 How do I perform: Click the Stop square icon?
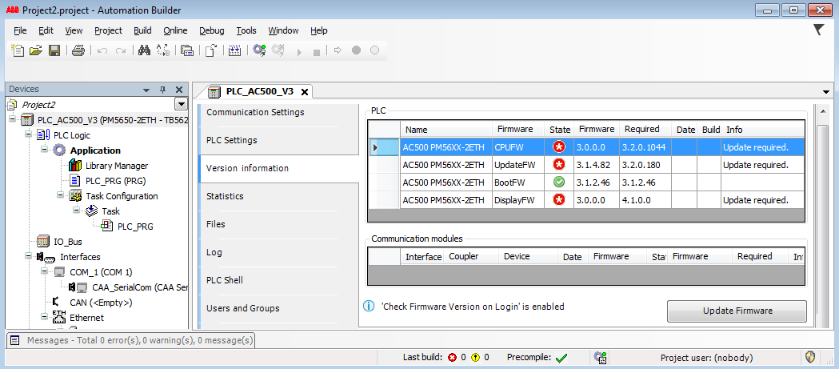(316, 52)
